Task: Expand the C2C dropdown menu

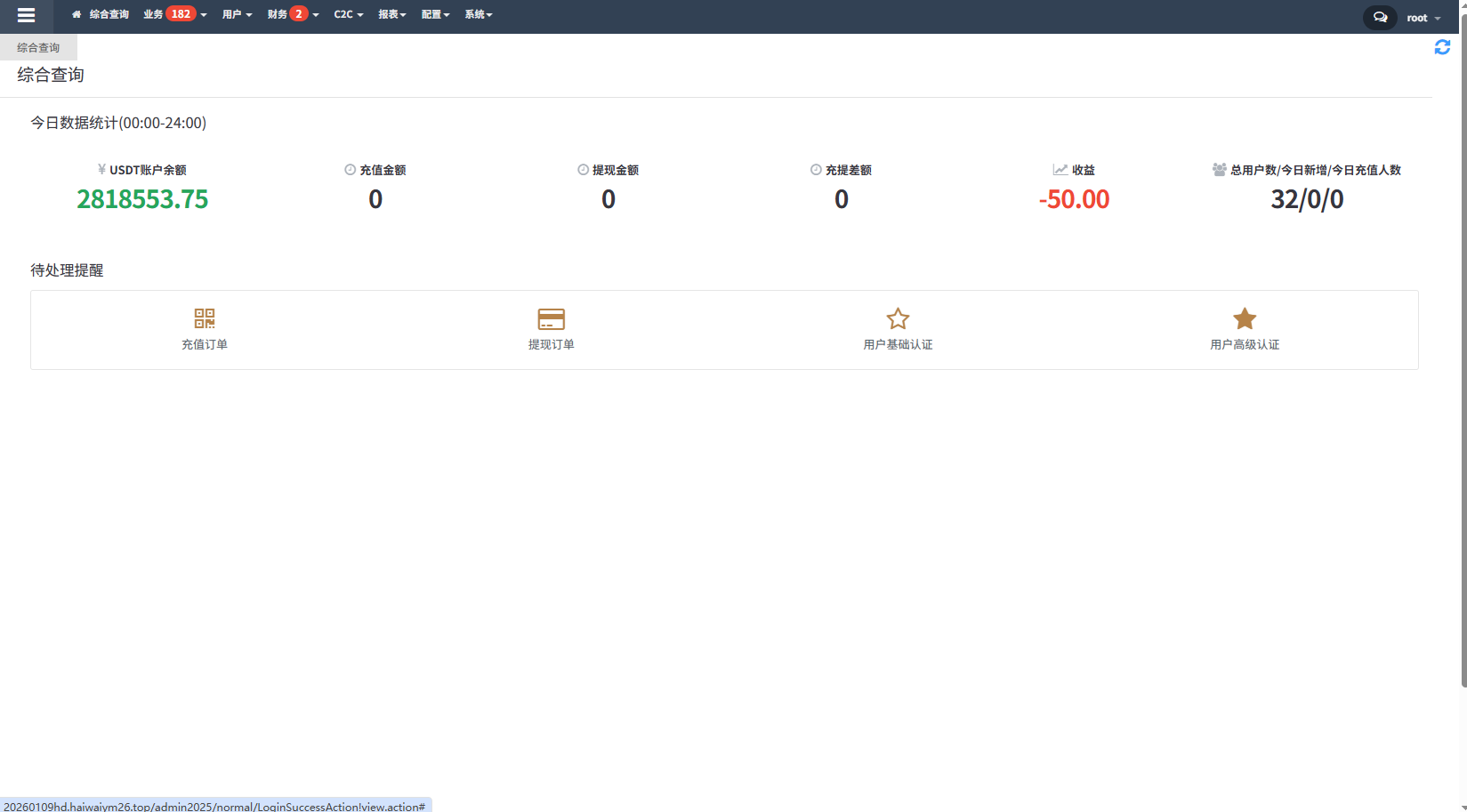Action: click(348, 14)
